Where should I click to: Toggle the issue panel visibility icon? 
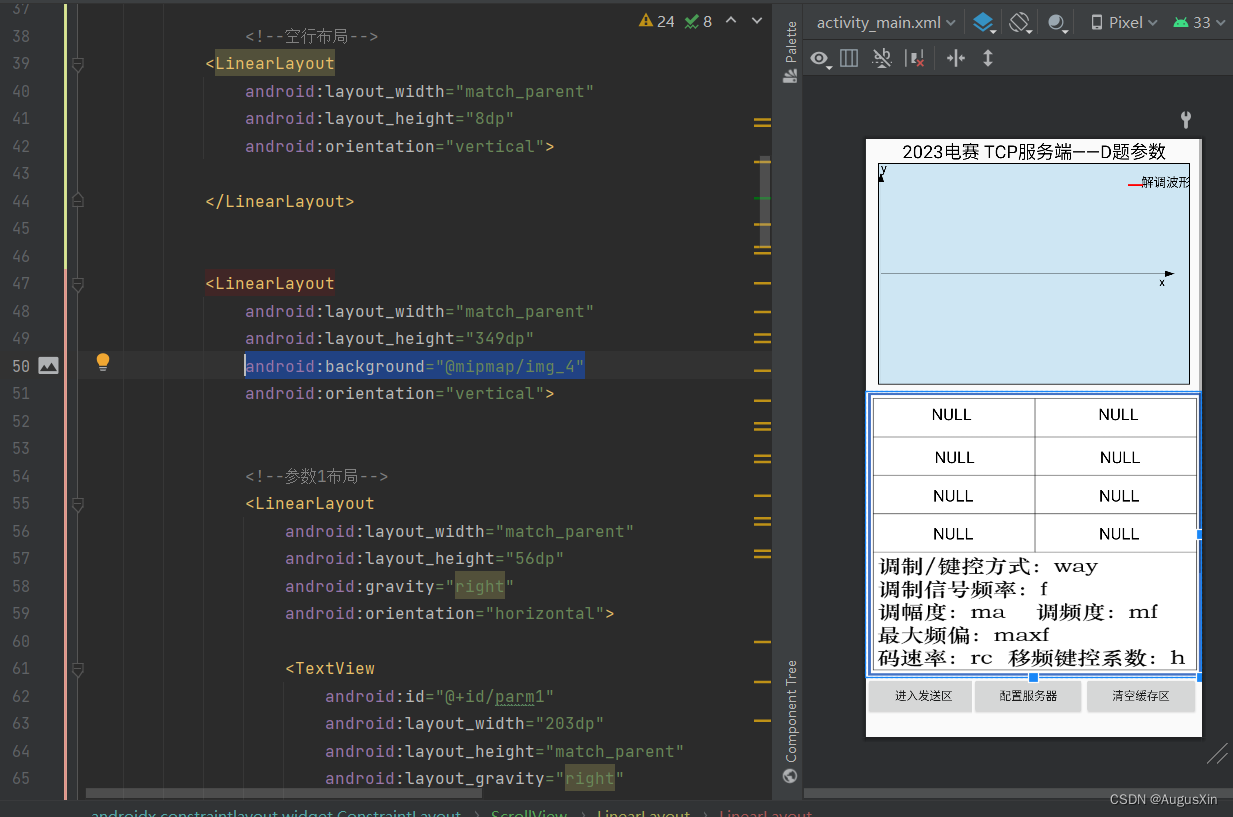(x=916, y=58)
